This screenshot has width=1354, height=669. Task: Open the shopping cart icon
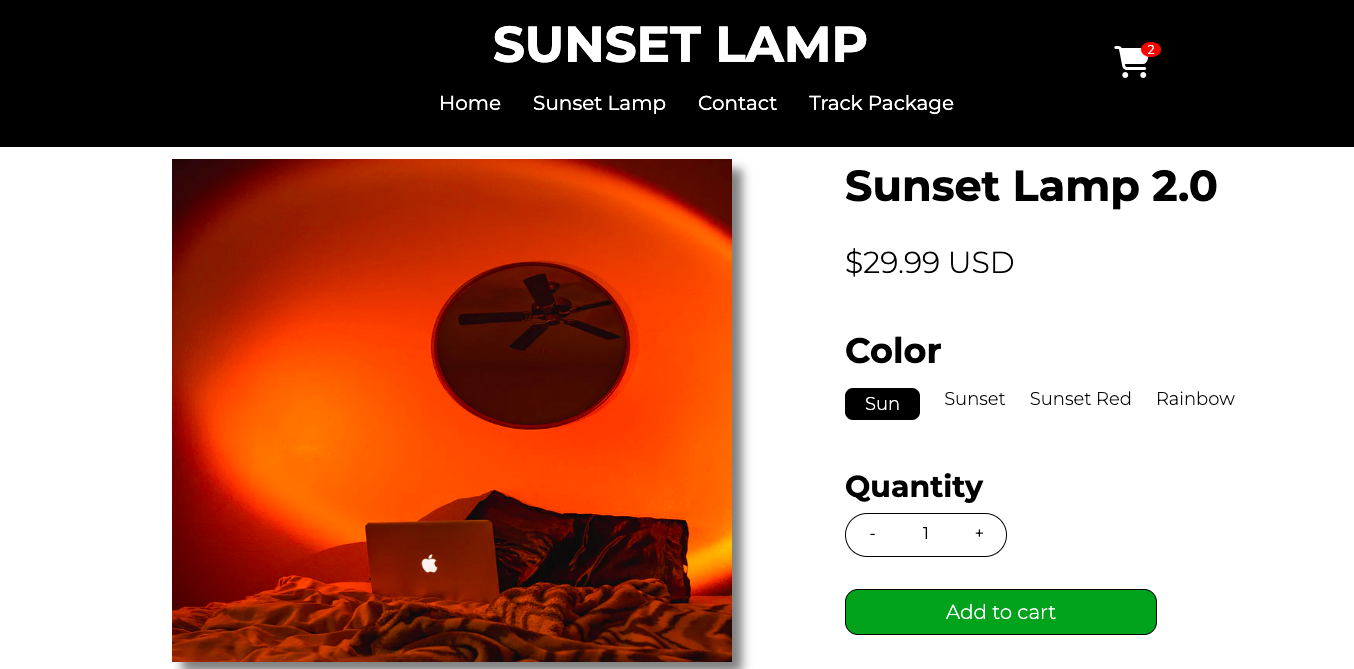click(1131, 62)
